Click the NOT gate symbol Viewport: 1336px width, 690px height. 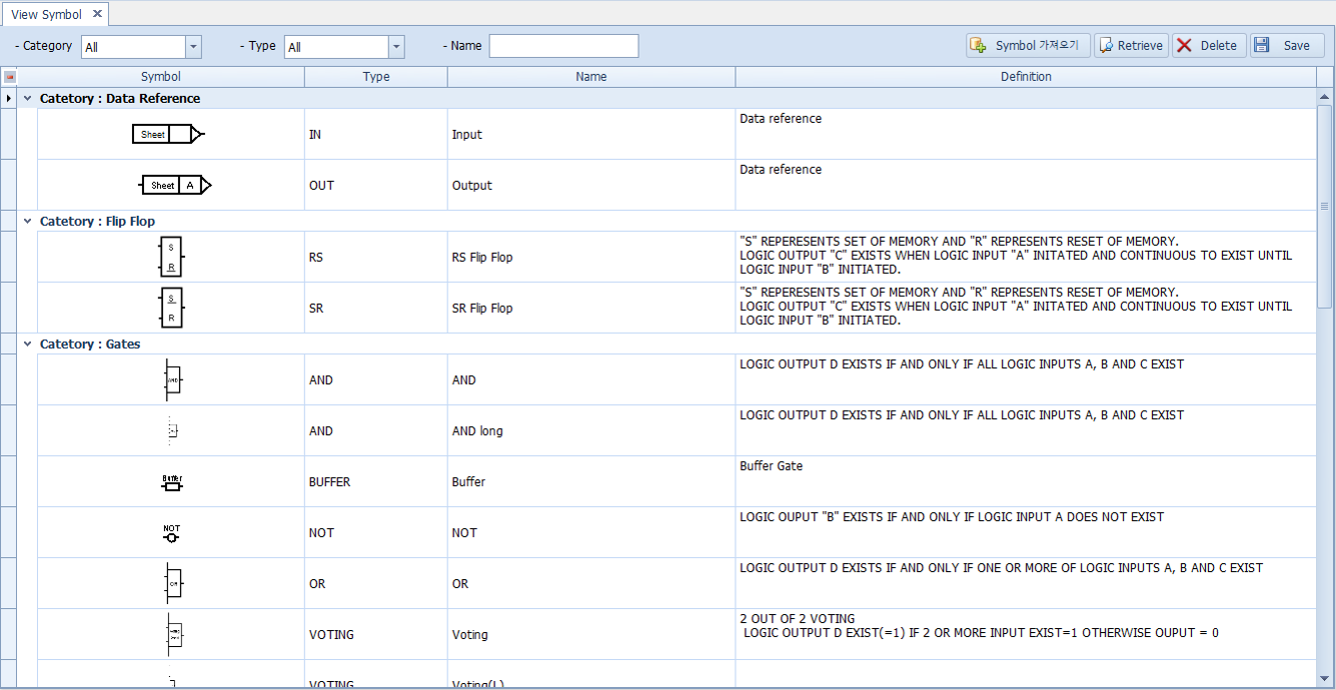point(170,531)
